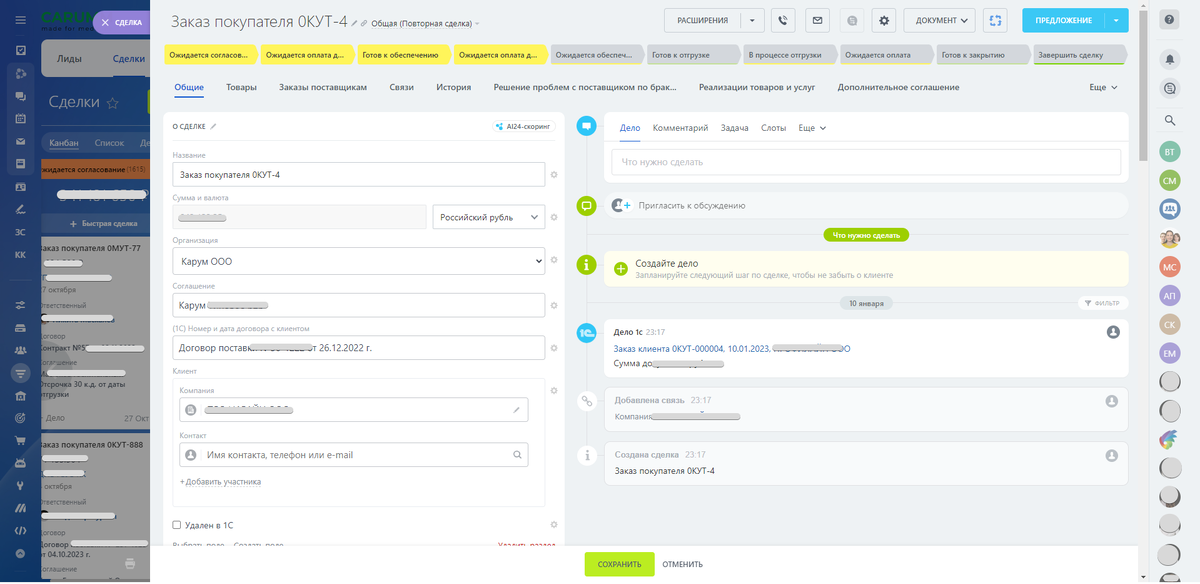Open arrow dropdown next to Предложение

coord(1117,20)
